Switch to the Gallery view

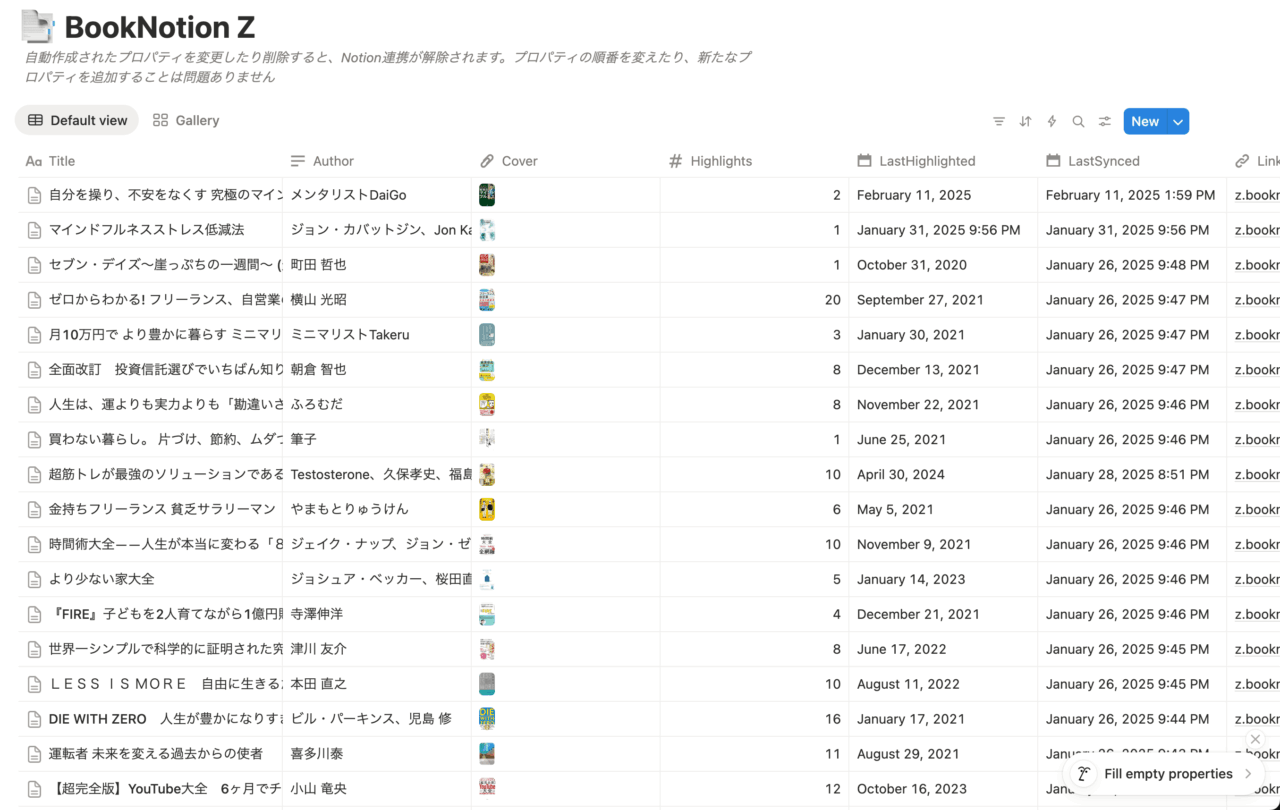click(x=185, y=120)
